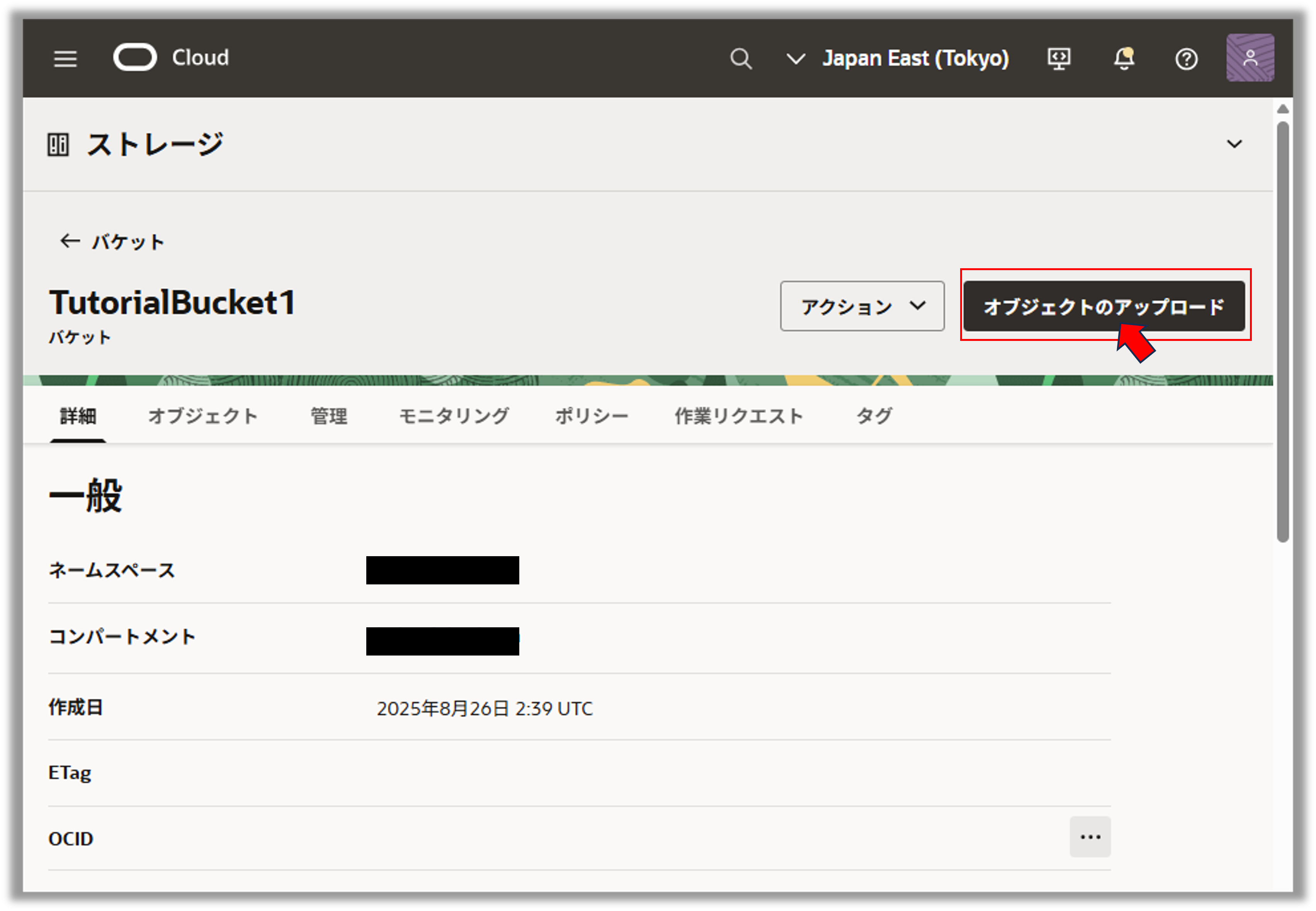
Task: Open the ポリシー tab
Action: (x=592, y=415)
